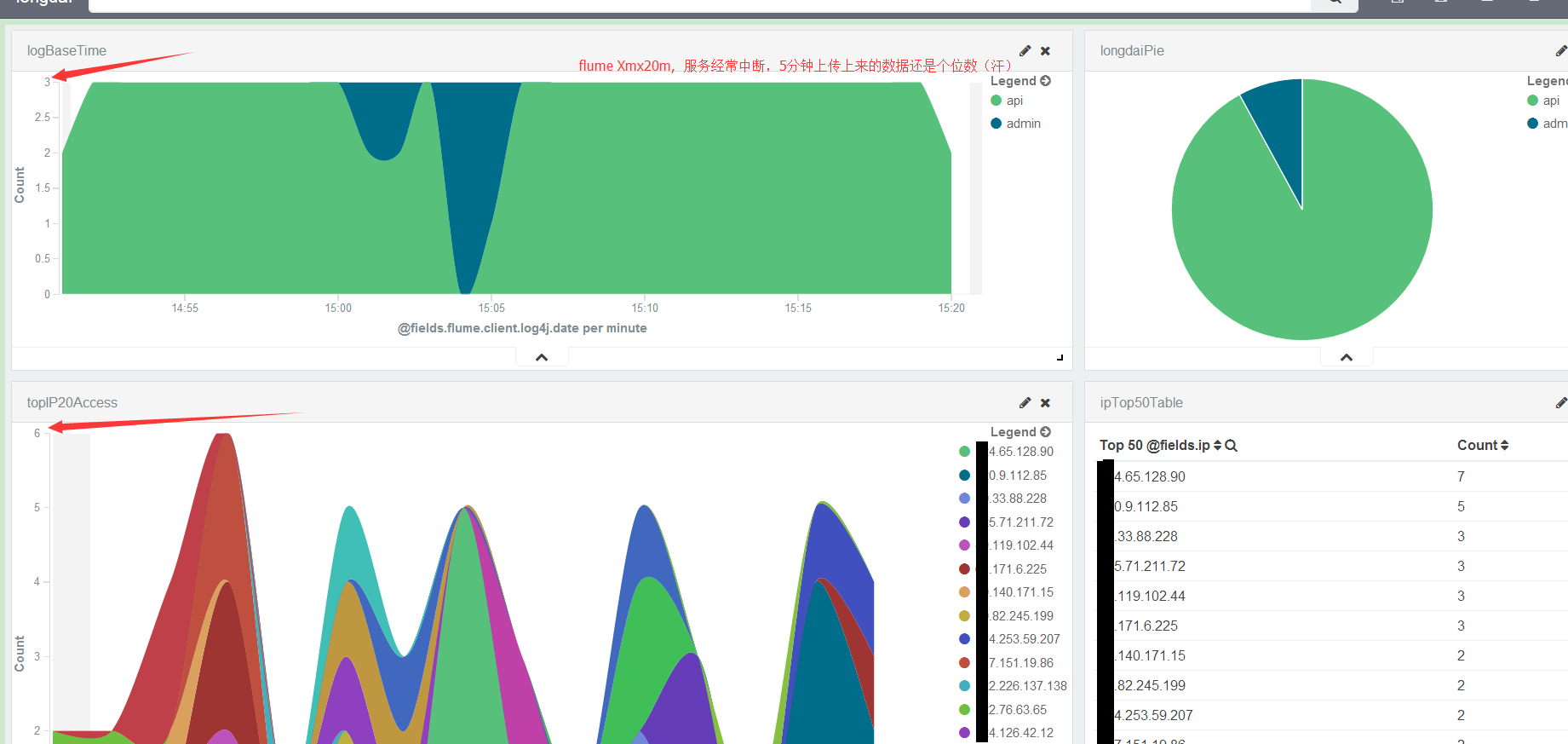Click the topIP20Access panel title
Viewport: 1568px width, 744px height.
point(72,403)
